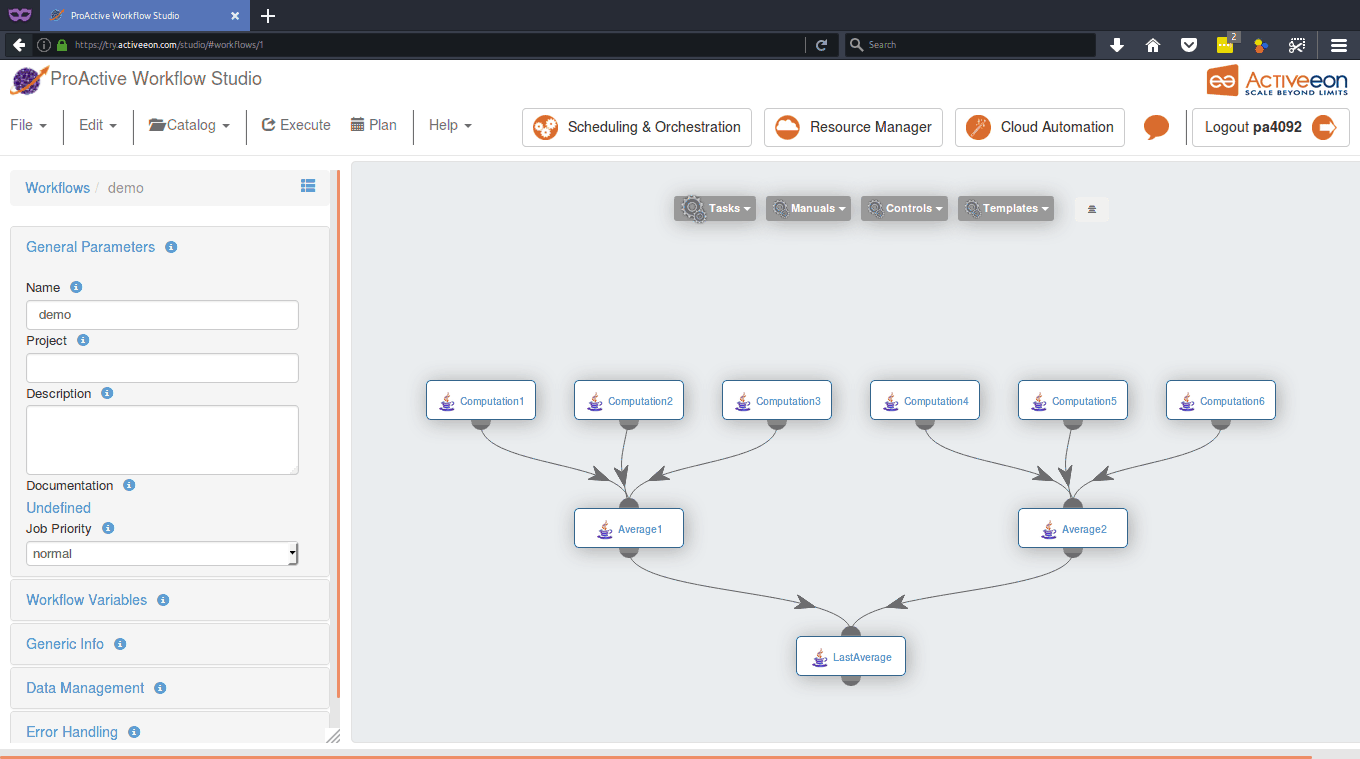
Task: Open browser hamburger menu
Action: point(1339,45)
